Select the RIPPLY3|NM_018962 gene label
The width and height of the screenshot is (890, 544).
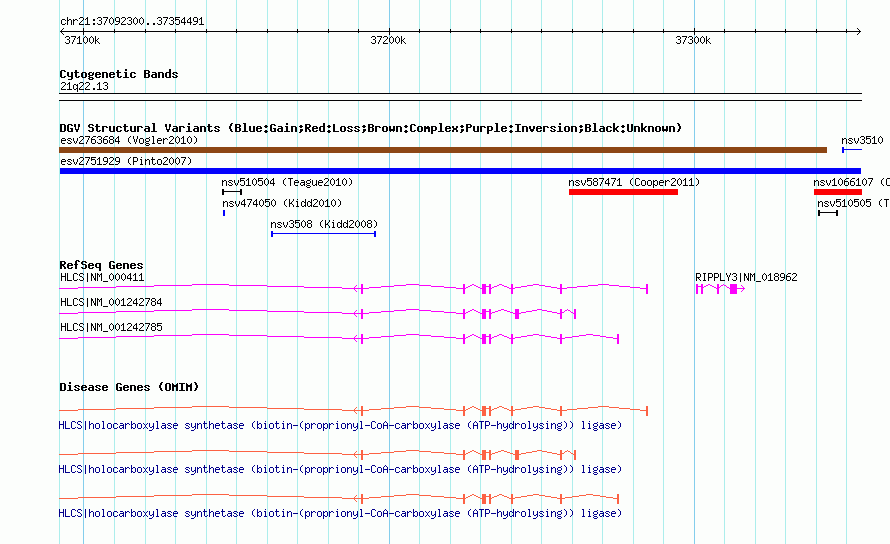(746, 278)
